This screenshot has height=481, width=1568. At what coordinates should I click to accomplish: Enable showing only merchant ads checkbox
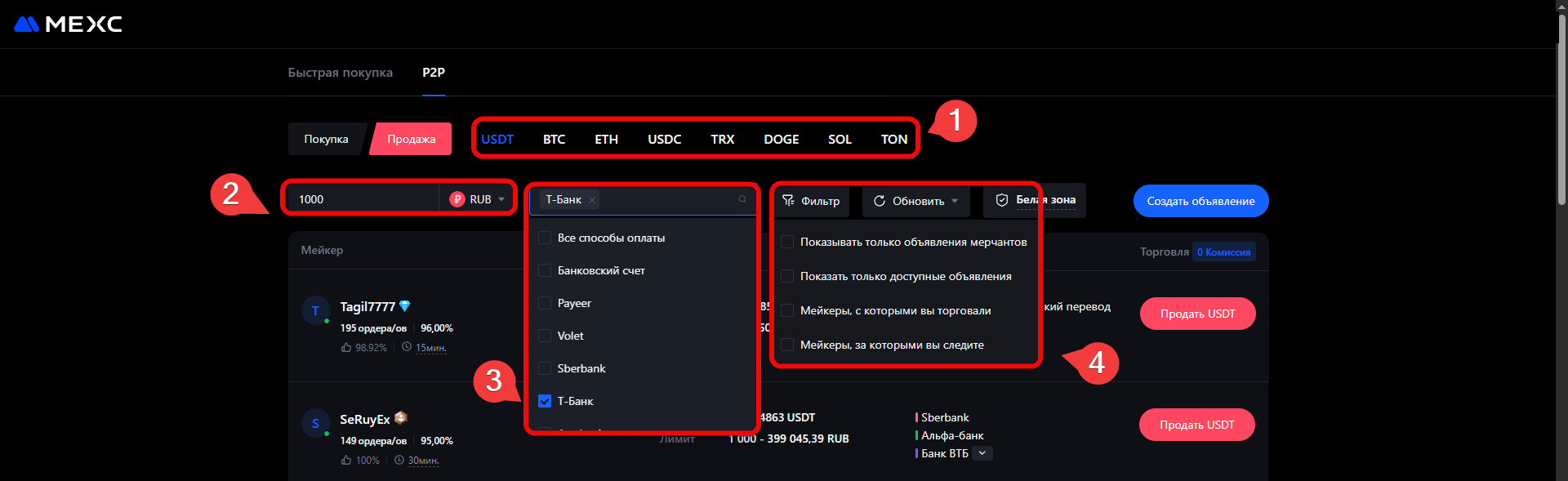click(787, 242)
